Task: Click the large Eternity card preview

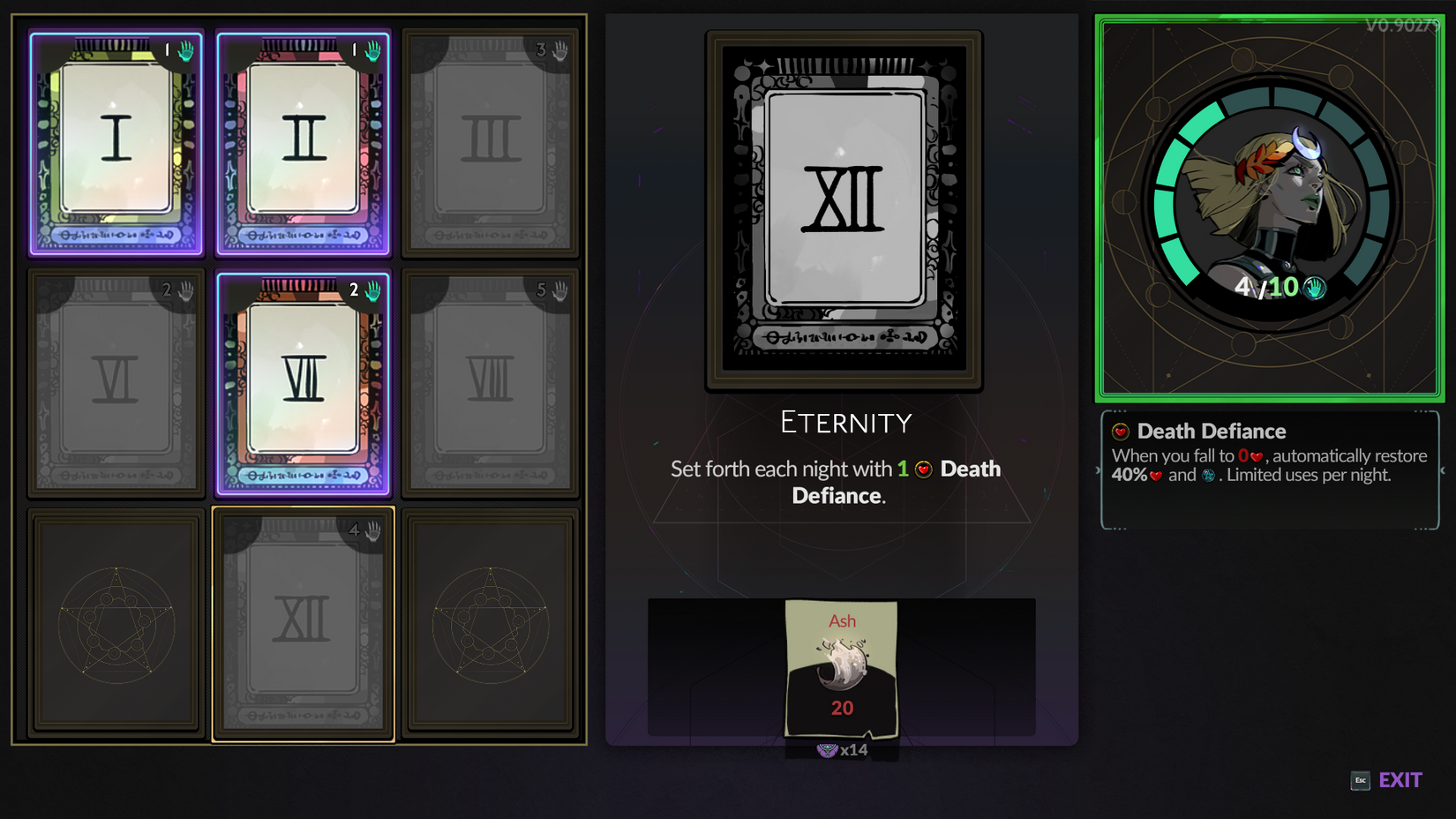Action: pyautogui.click(x=844, y=211)
